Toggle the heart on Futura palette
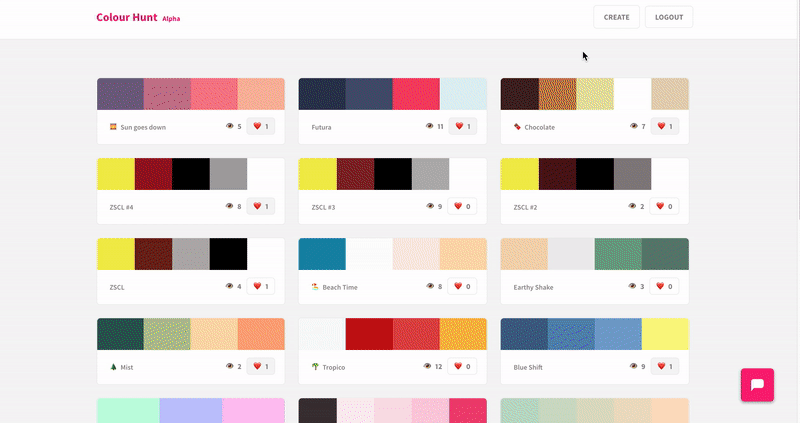Viewport: 800px width, 423px height. pyautogui.click(x=463, y=126)
